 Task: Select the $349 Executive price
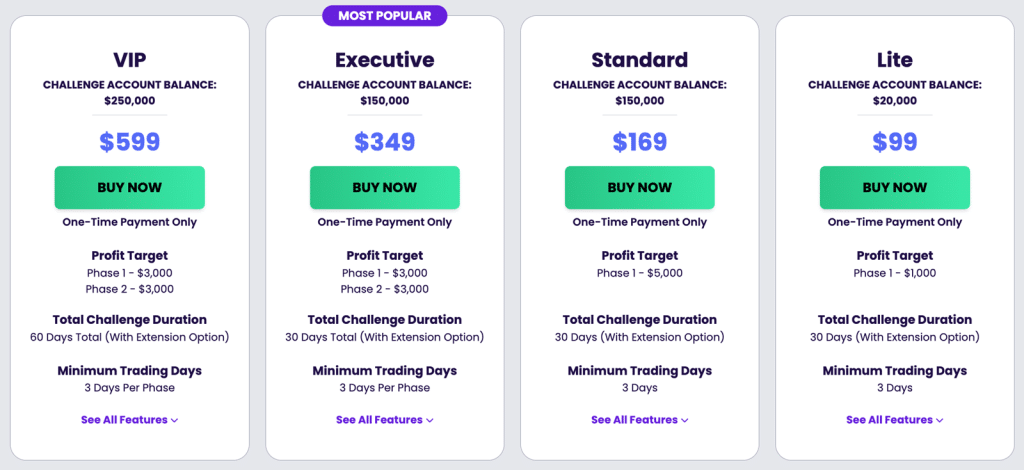pos(384,142)
